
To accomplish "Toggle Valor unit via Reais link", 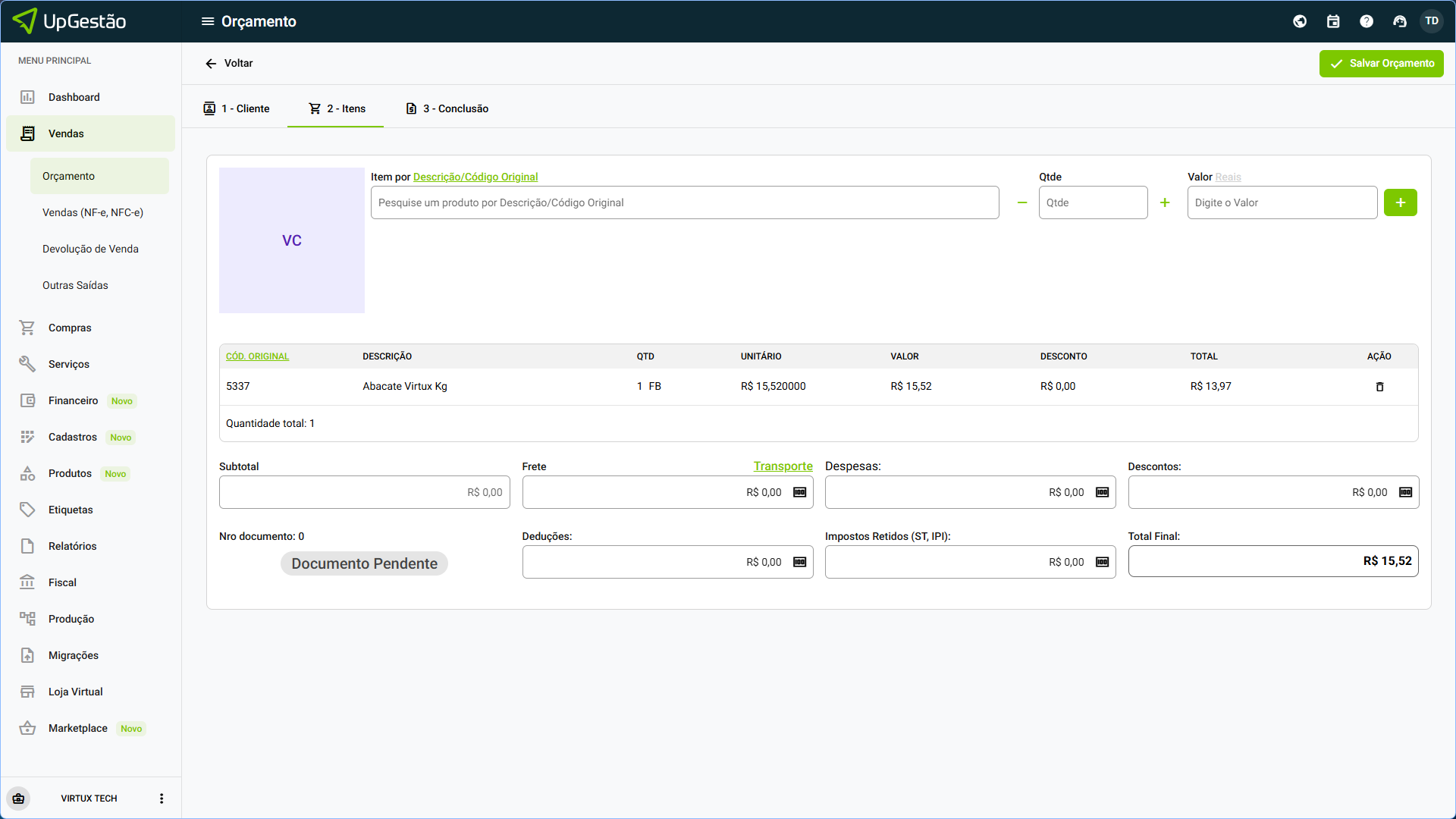I will (x=1228, y=177).
